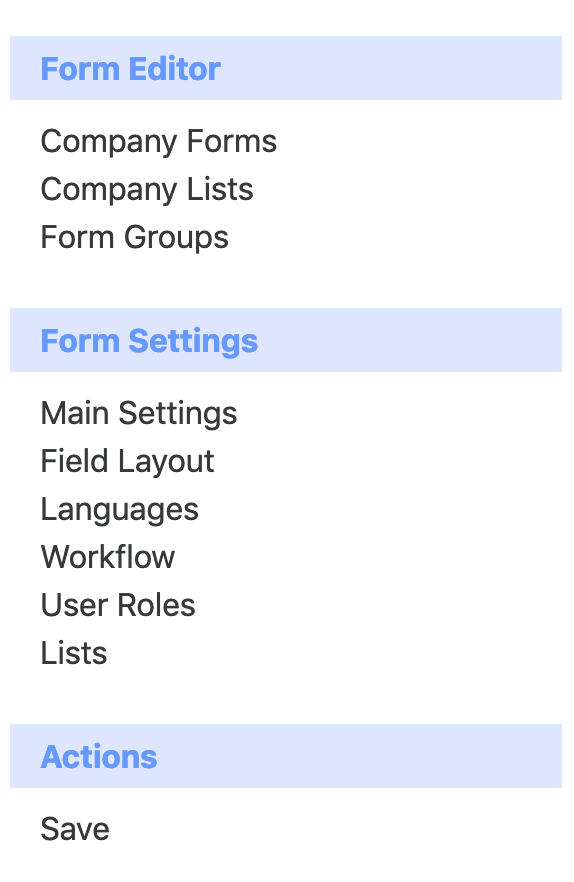
Task: Toggle the Actions section header
Action: (x=286, y=756)
